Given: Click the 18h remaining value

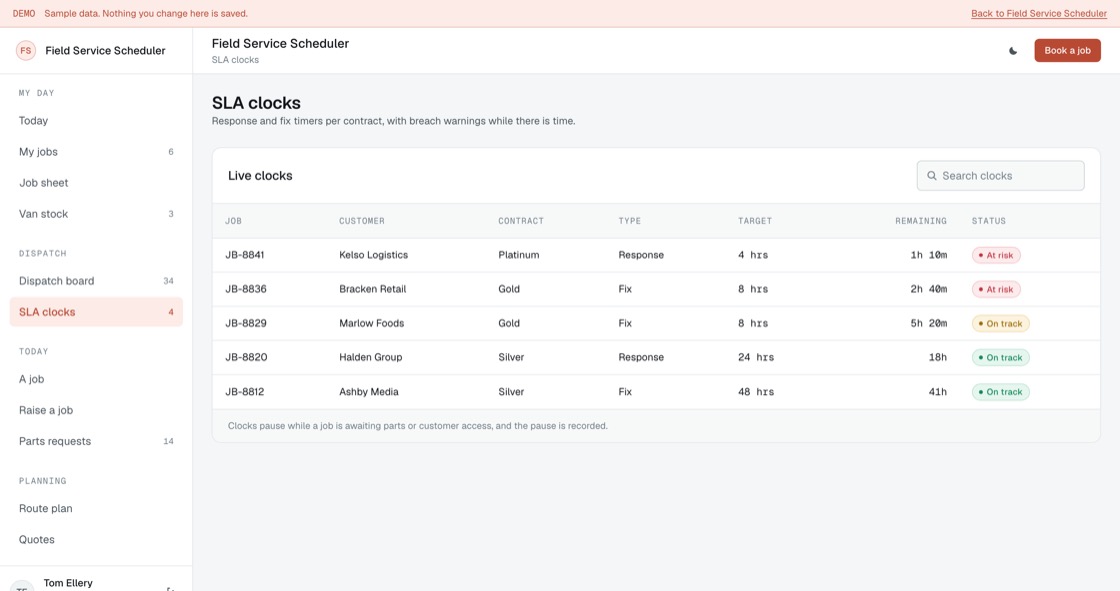Looking at the screenshot, I should [938, 357].
